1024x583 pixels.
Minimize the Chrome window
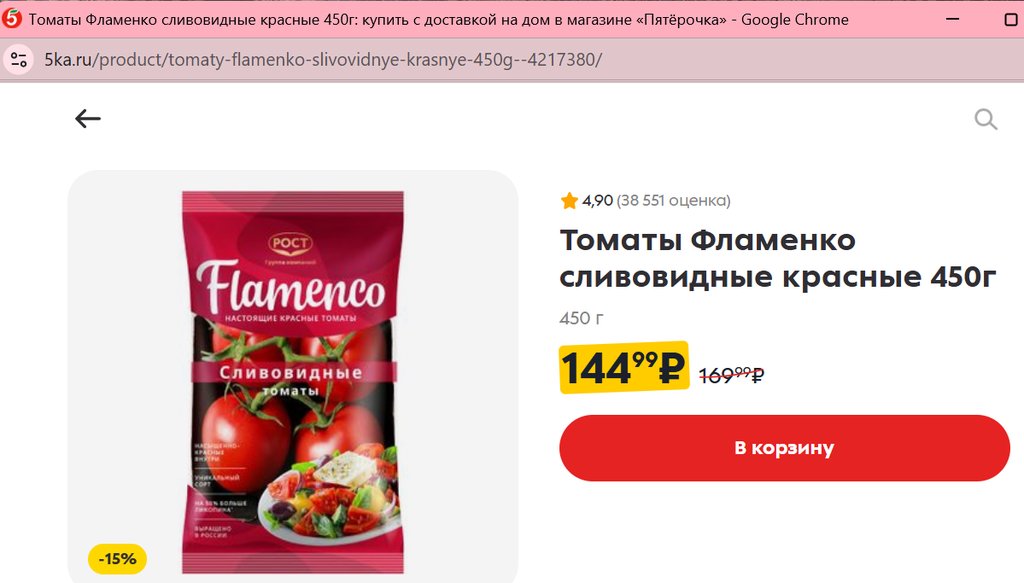tap(953, 20)
